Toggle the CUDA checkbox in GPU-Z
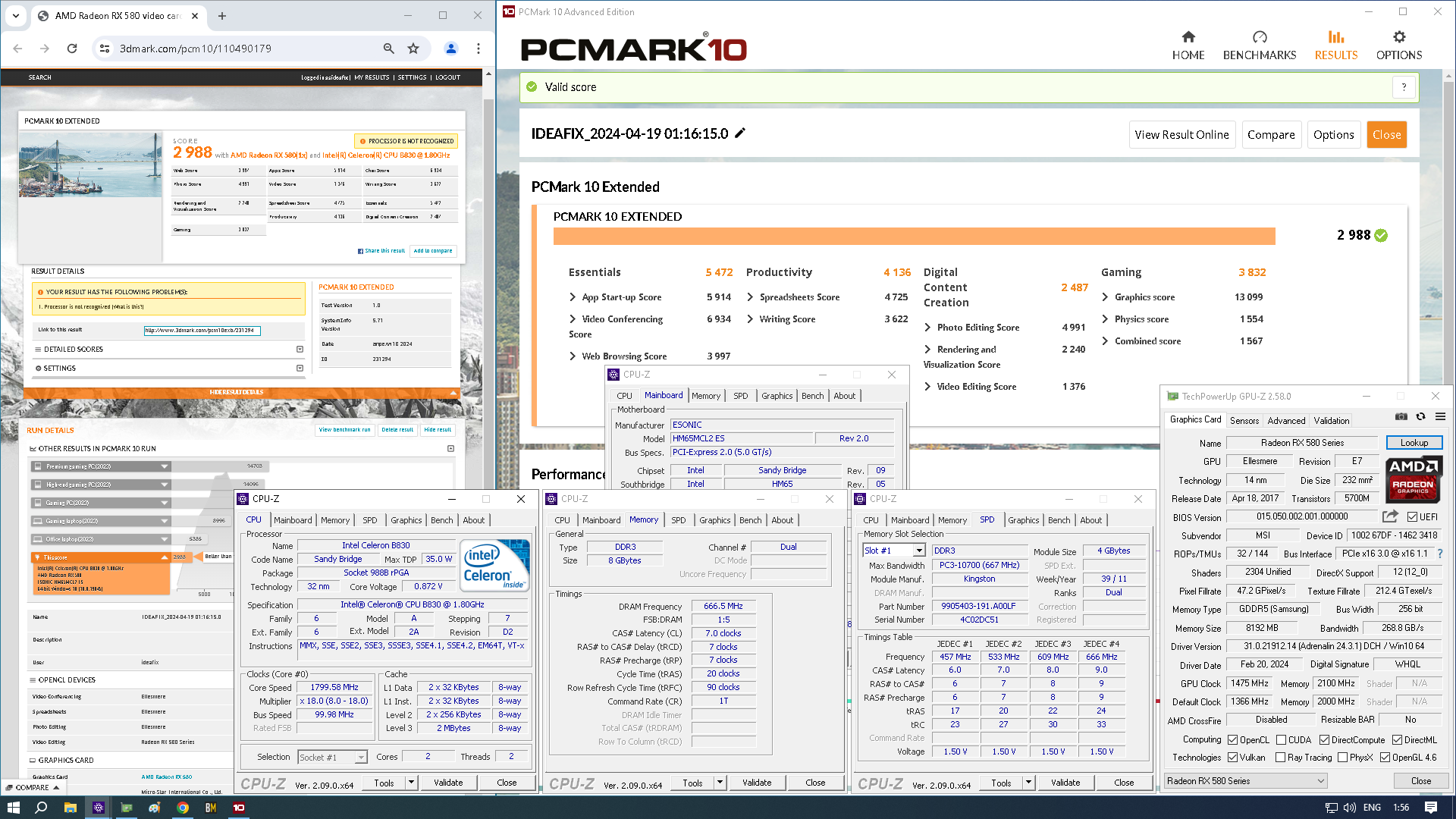The height and width of the screenshot is (819, 1456). (x=1281, y=740)
